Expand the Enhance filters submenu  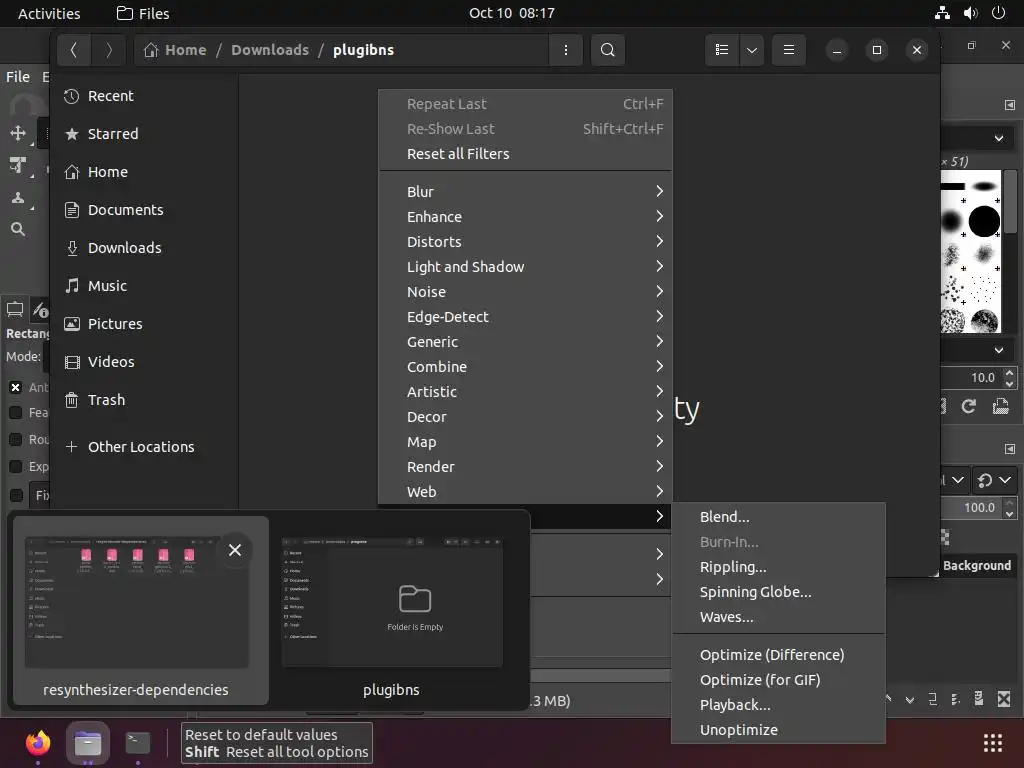click(525, 217)
